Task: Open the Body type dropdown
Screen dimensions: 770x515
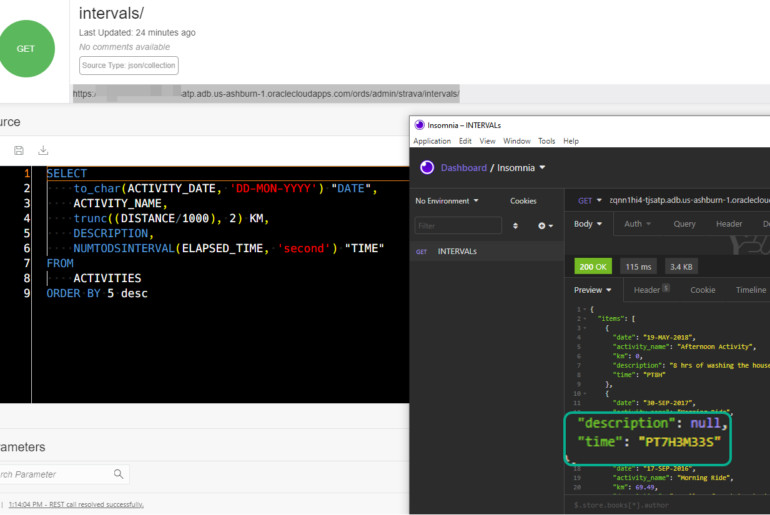Action: [x=587, y=224]
